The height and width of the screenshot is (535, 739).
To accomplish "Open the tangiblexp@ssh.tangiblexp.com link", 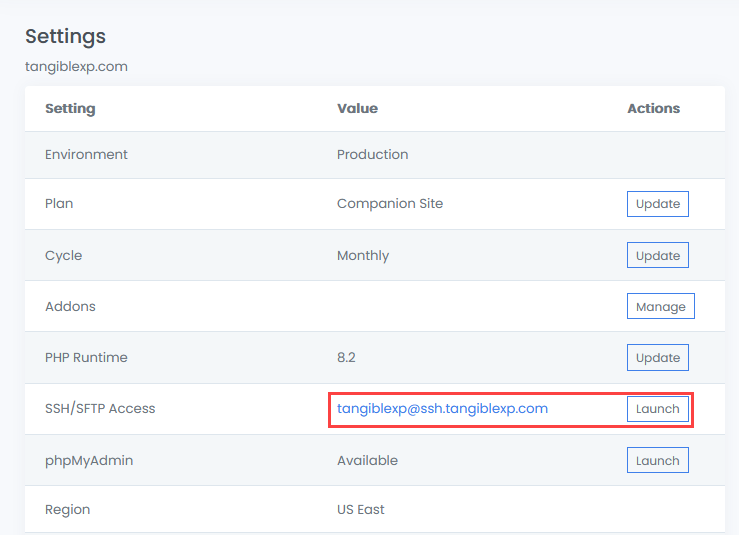I will click(x=442, y=409).
